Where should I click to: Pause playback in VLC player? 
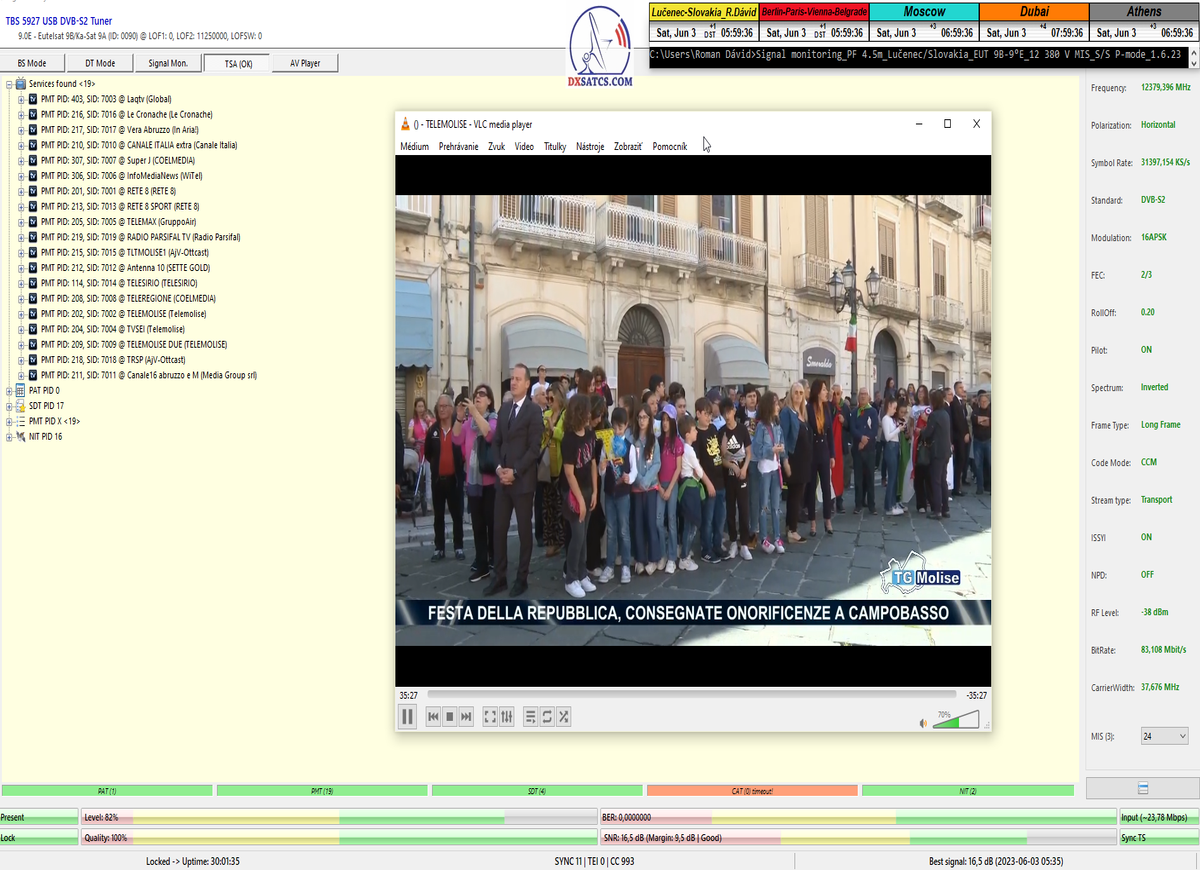(x=408, y=716)
